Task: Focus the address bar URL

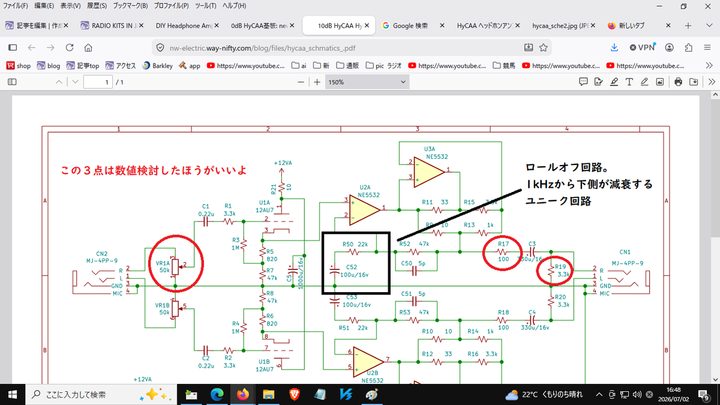Action: pos(262,48)
